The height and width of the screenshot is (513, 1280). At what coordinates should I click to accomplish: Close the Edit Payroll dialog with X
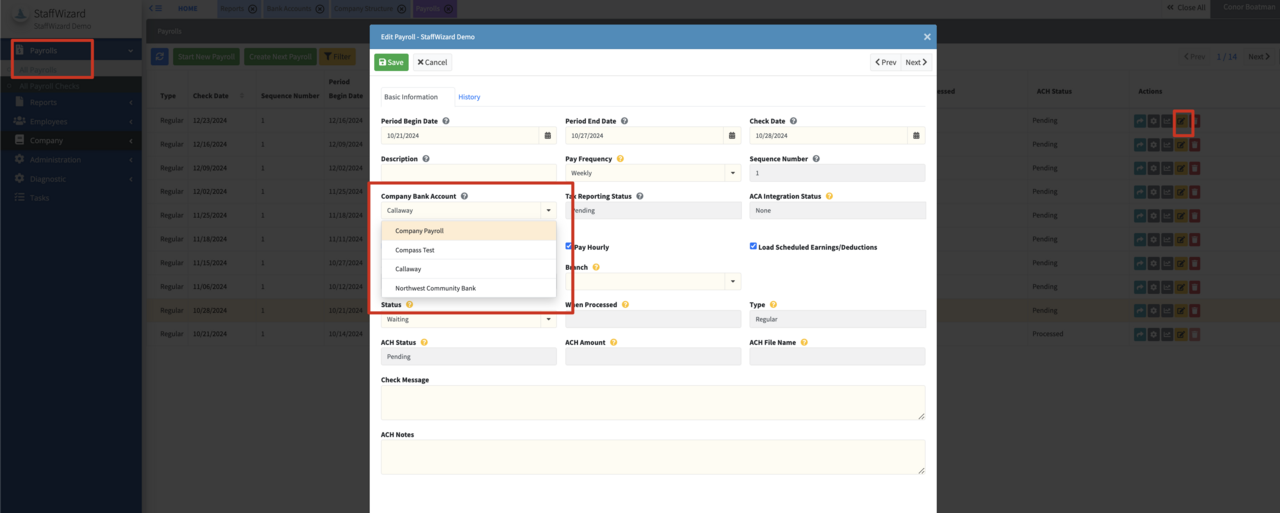tap(927, 37)
